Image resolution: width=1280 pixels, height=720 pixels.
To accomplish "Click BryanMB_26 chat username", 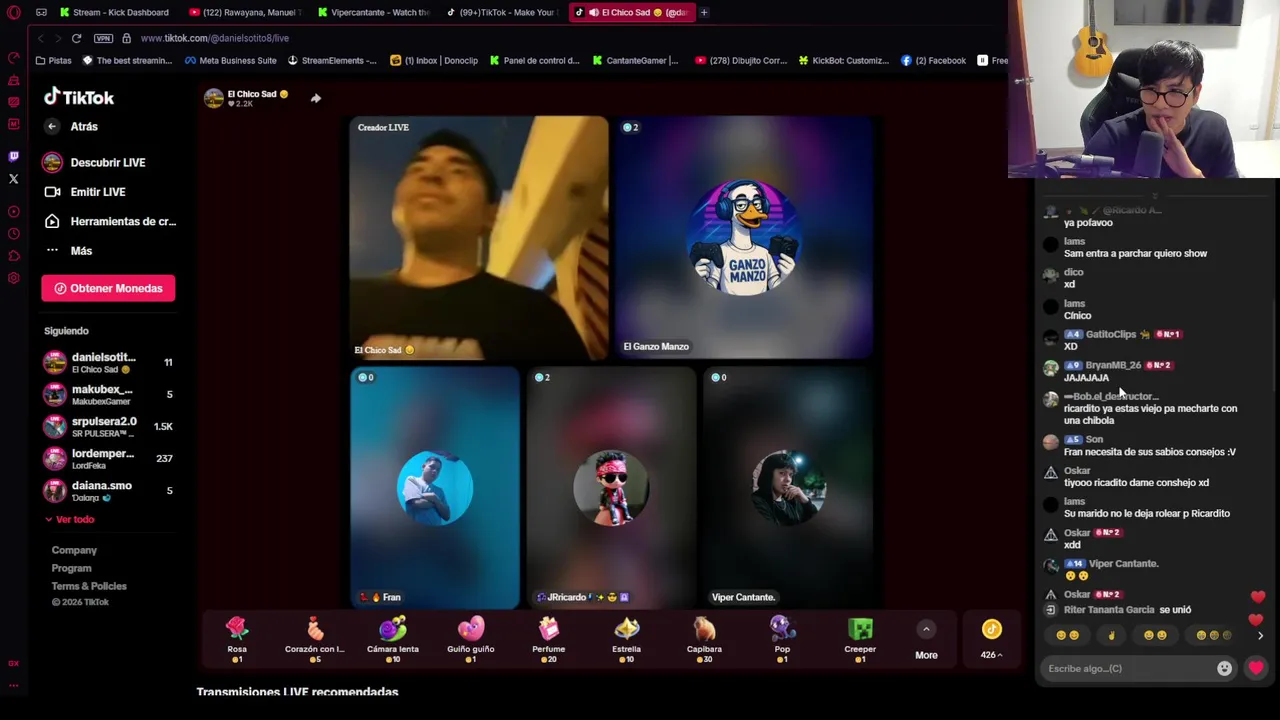I will pyautogui.click(x=1113, y=365).
